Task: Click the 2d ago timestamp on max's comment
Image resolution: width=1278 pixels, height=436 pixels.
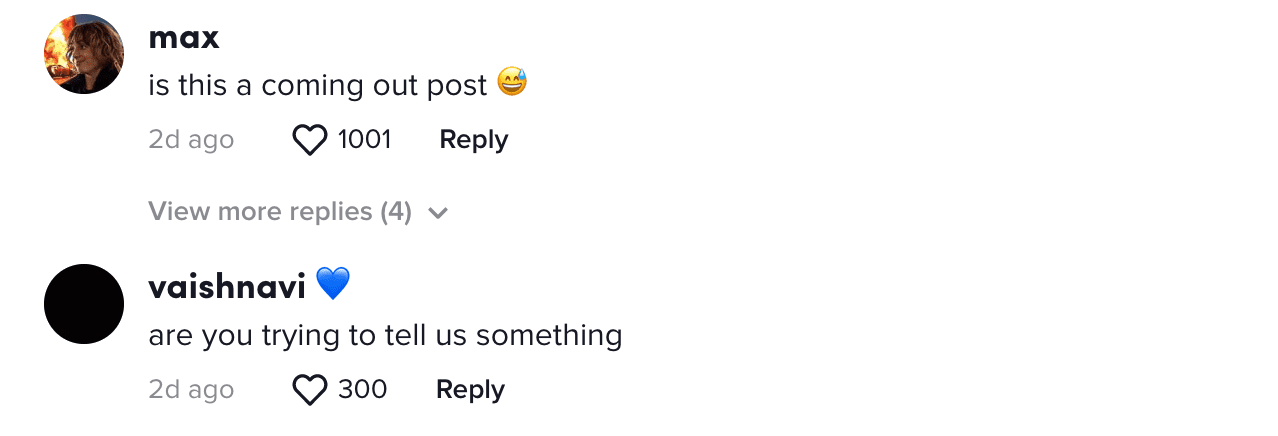Action: tap(191, 140)
